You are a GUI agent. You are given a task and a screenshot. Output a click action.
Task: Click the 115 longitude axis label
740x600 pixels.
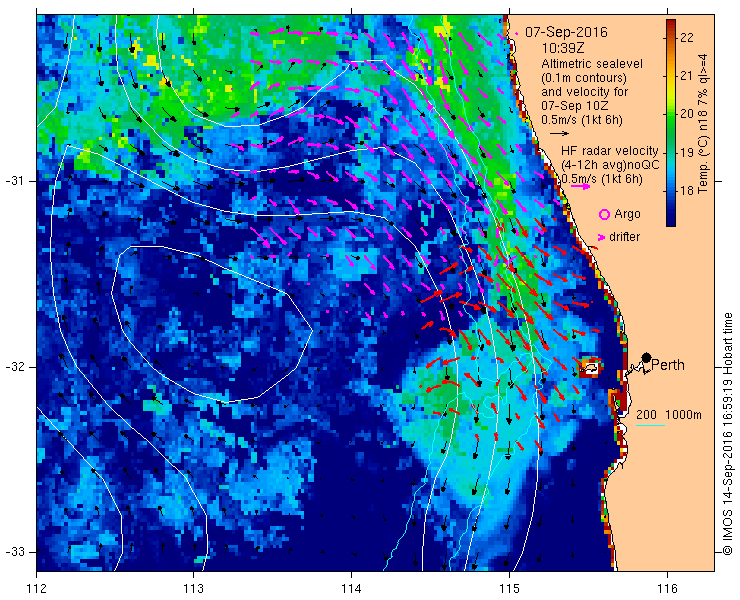[509, 589]
